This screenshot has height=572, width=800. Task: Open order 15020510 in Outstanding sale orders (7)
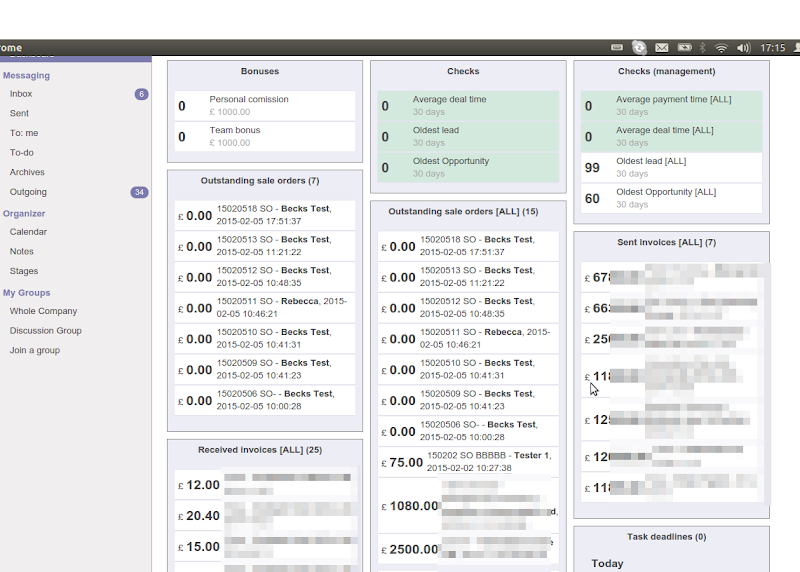click(265, 338)
